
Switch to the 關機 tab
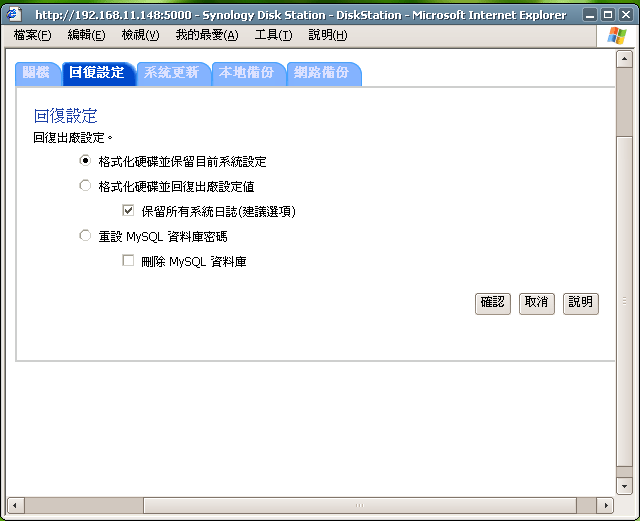[38, 73]
